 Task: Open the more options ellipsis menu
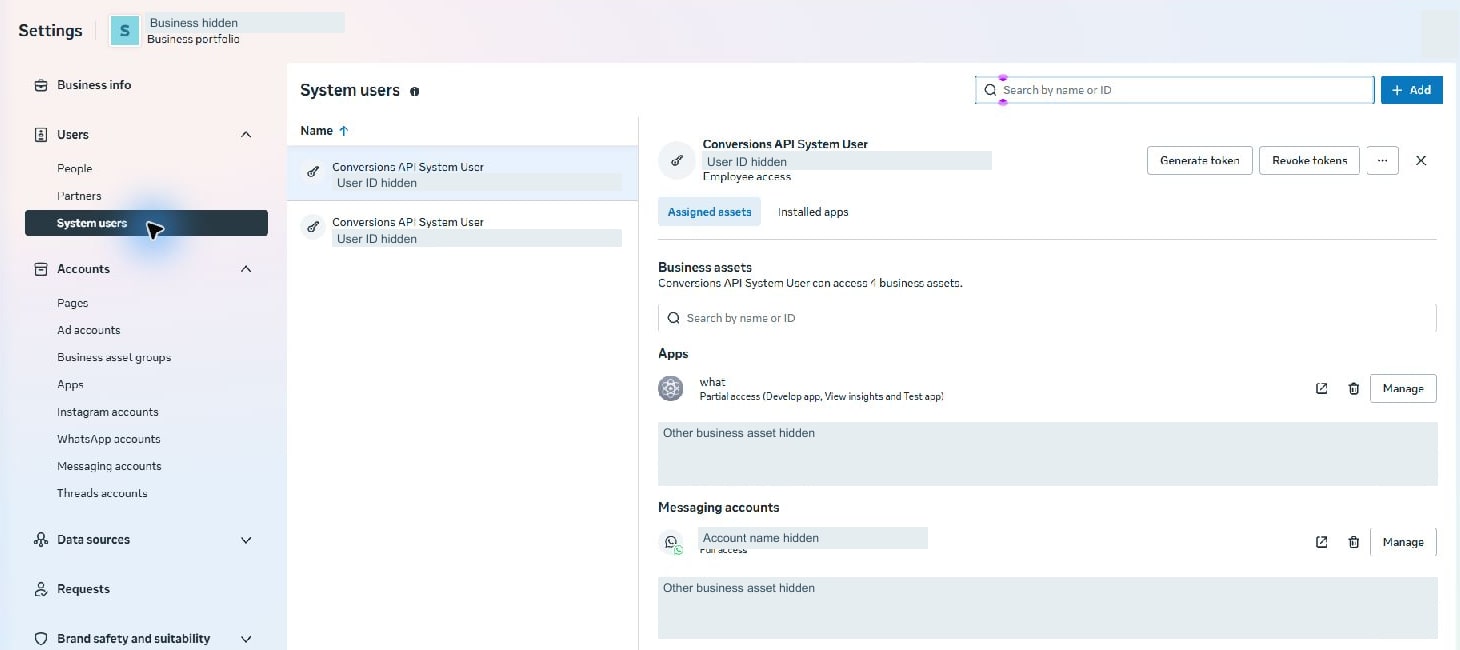tap(1382, 160)
